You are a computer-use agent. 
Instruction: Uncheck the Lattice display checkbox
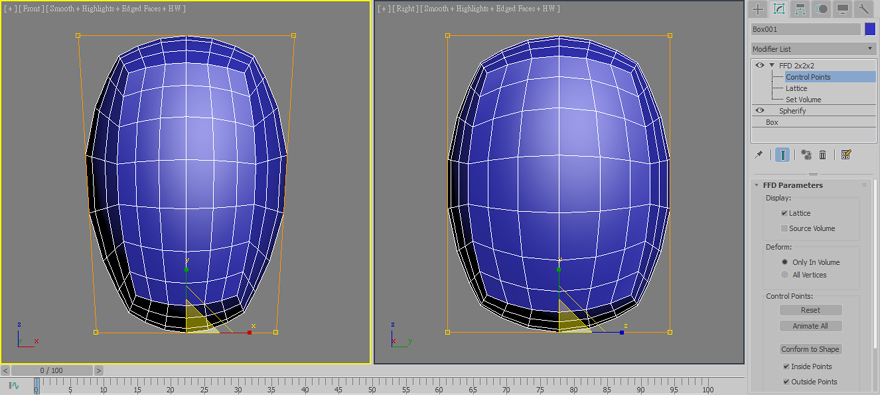(784, 213)
